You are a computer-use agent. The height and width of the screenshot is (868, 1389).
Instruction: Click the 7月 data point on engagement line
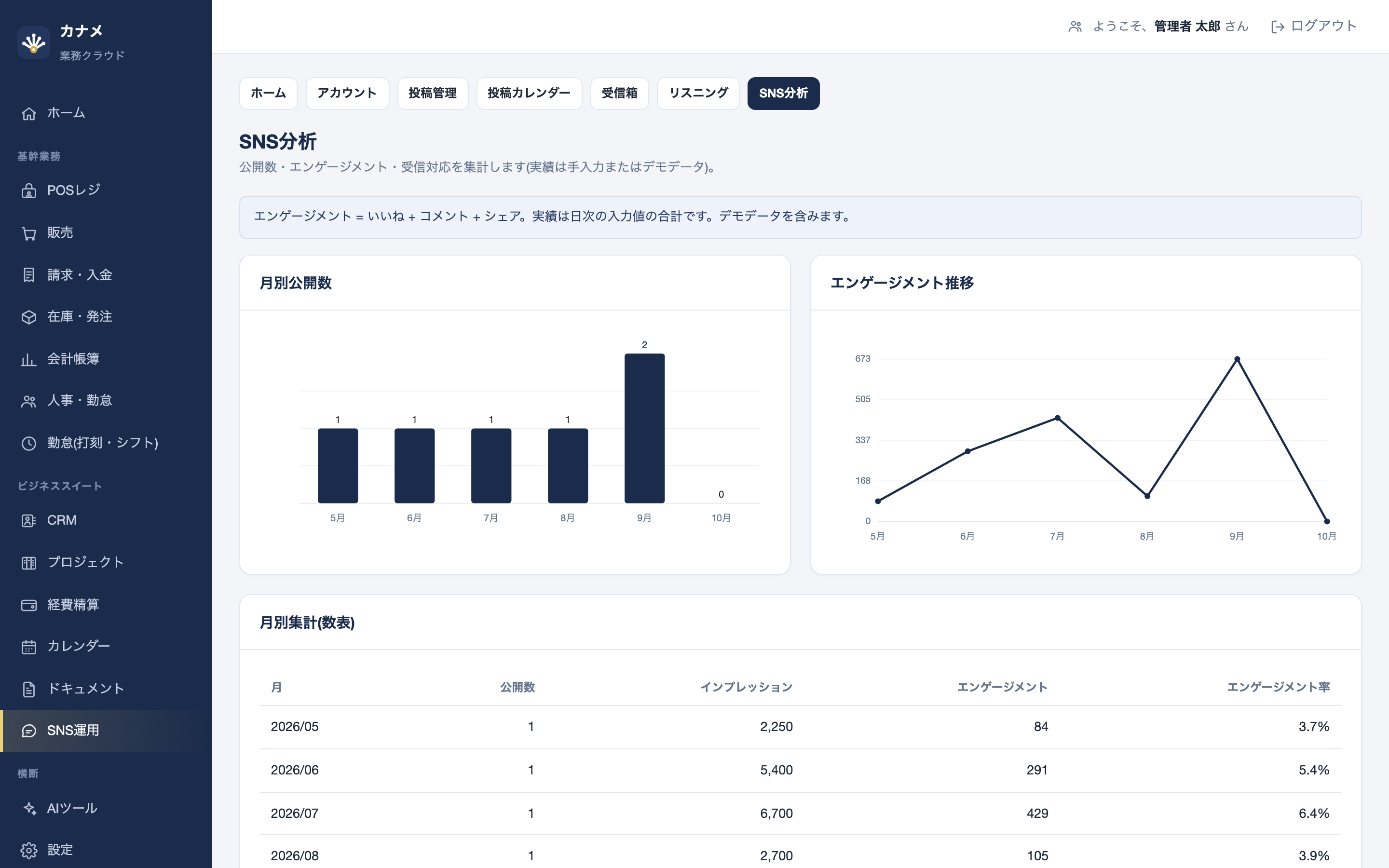(1057, 418)
